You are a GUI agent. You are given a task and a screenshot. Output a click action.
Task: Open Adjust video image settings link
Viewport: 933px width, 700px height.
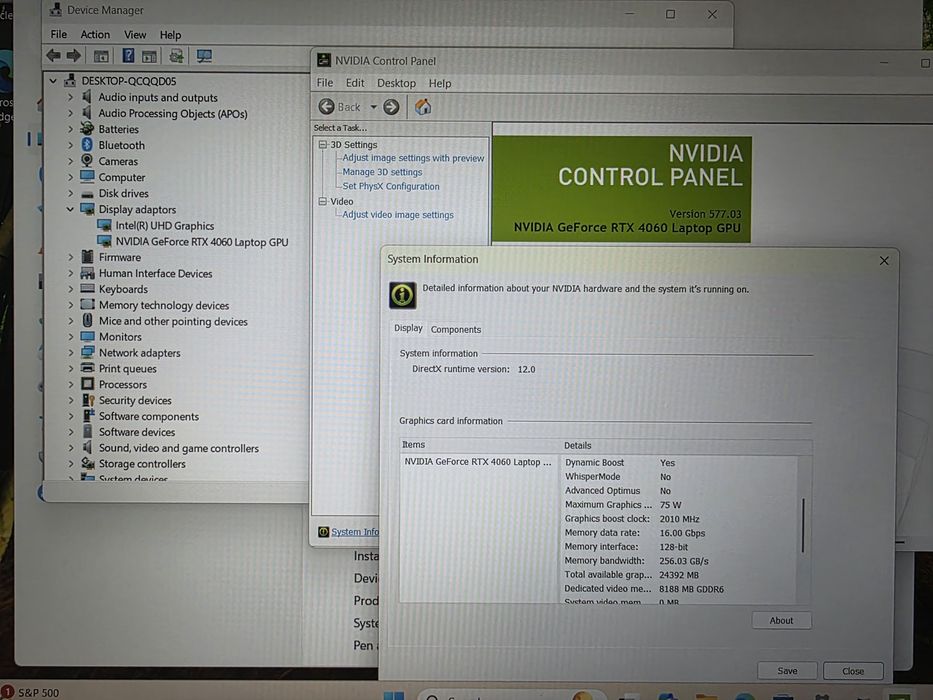(x=397, y=215)
